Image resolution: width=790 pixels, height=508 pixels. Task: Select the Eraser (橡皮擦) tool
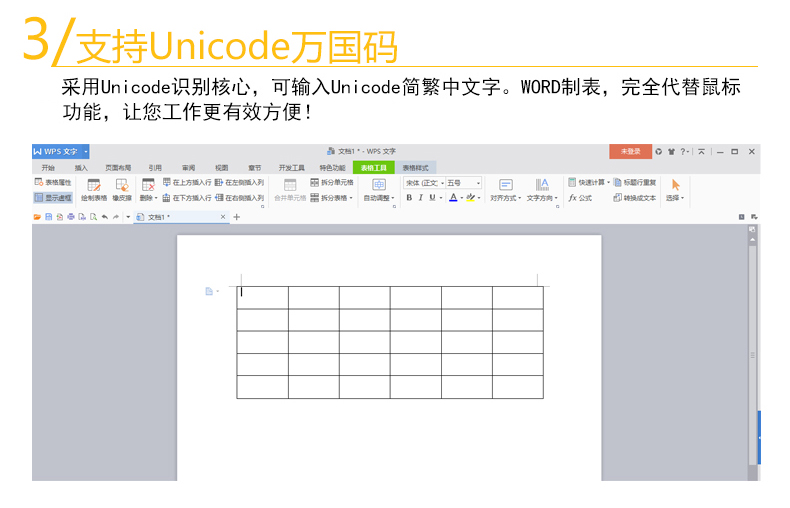122,188
